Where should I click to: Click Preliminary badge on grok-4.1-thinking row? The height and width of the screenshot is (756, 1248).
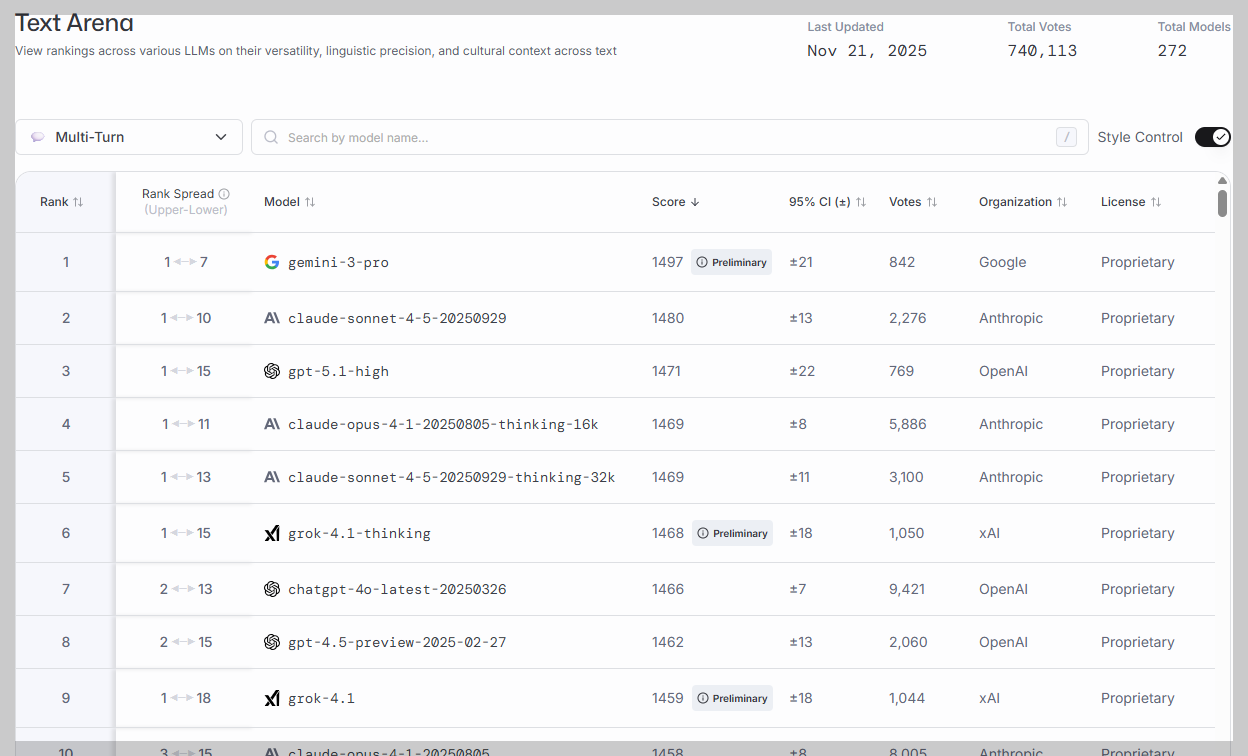tap(732, 533)
